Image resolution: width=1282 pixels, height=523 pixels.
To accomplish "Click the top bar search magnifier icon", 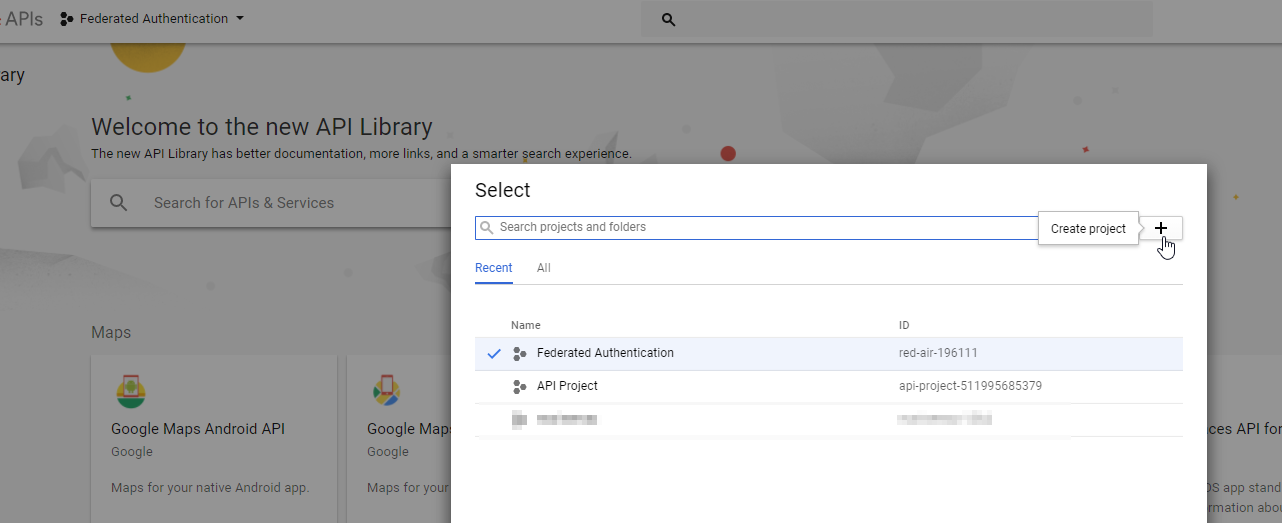I will 669,19.
